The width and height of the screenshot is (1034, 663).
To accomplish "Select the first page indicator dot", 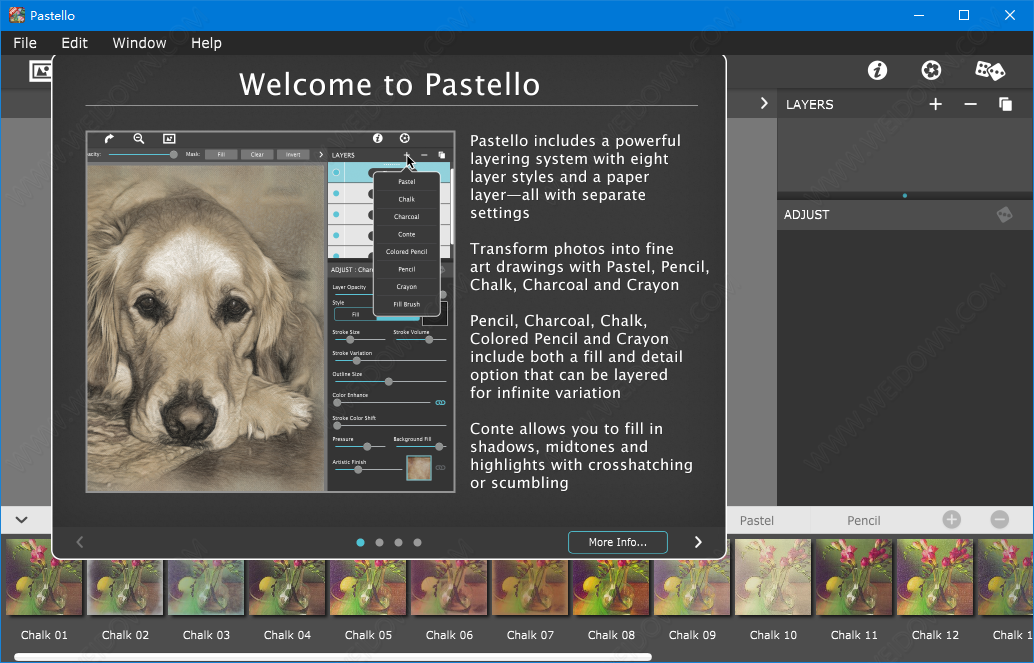I will [360, 542].
